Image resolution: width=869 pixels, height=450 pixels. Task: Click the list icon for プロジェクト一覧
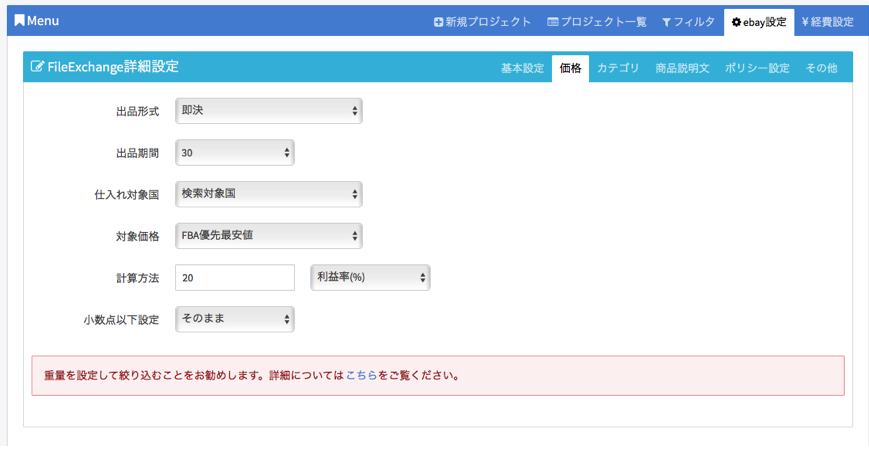pyautogui.click(x=552, y=22)
